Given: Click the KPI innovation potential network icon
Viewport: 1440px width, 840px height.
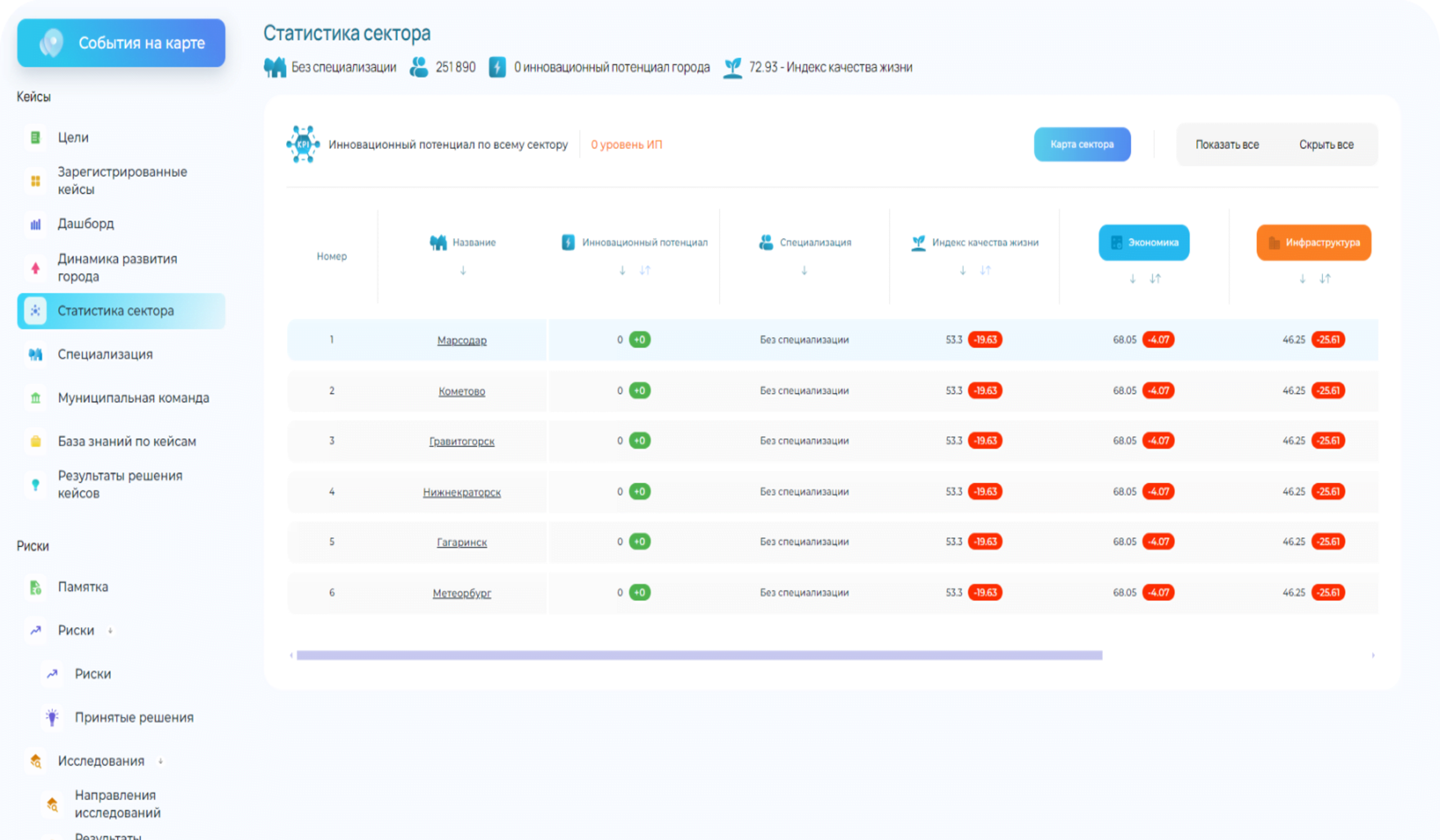Looking at the screenshot, I should [x=303, y=144].
